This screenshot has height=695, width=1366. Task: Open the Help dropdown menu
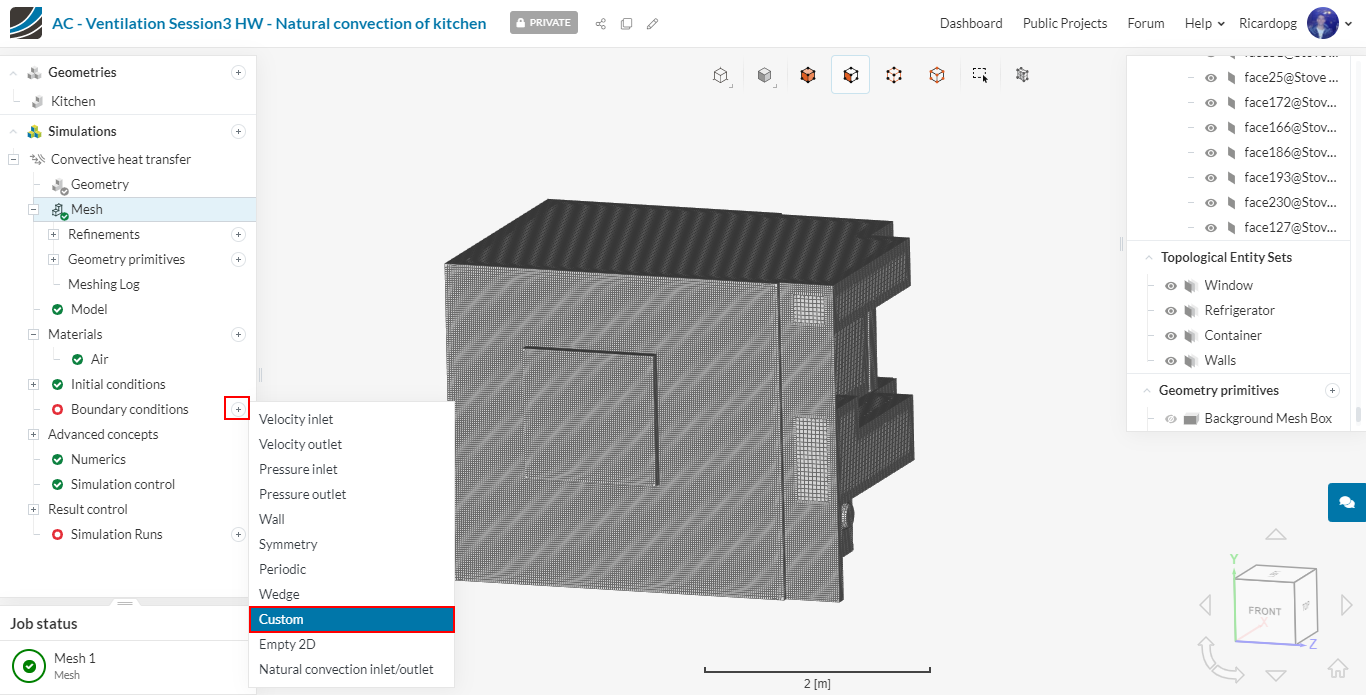pos(1204,23)
